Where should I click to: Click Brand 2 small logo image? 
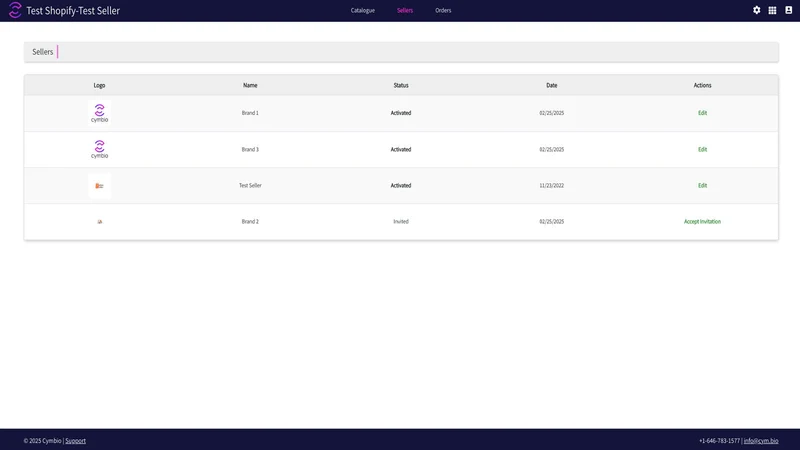pyautogui.click(x=99, y=221)
